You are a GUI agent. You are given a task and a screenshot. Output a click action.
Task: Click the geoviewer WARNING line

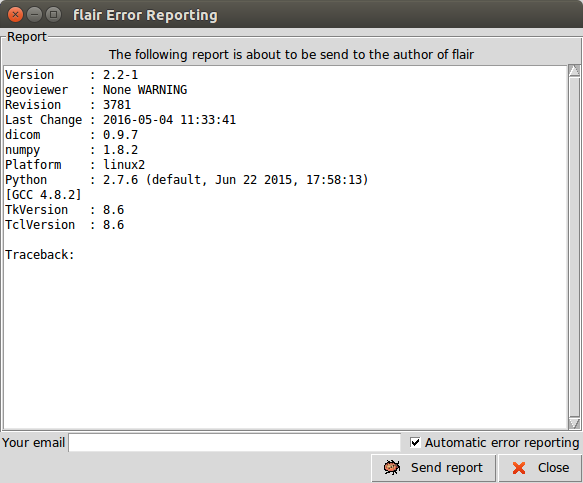96,90
